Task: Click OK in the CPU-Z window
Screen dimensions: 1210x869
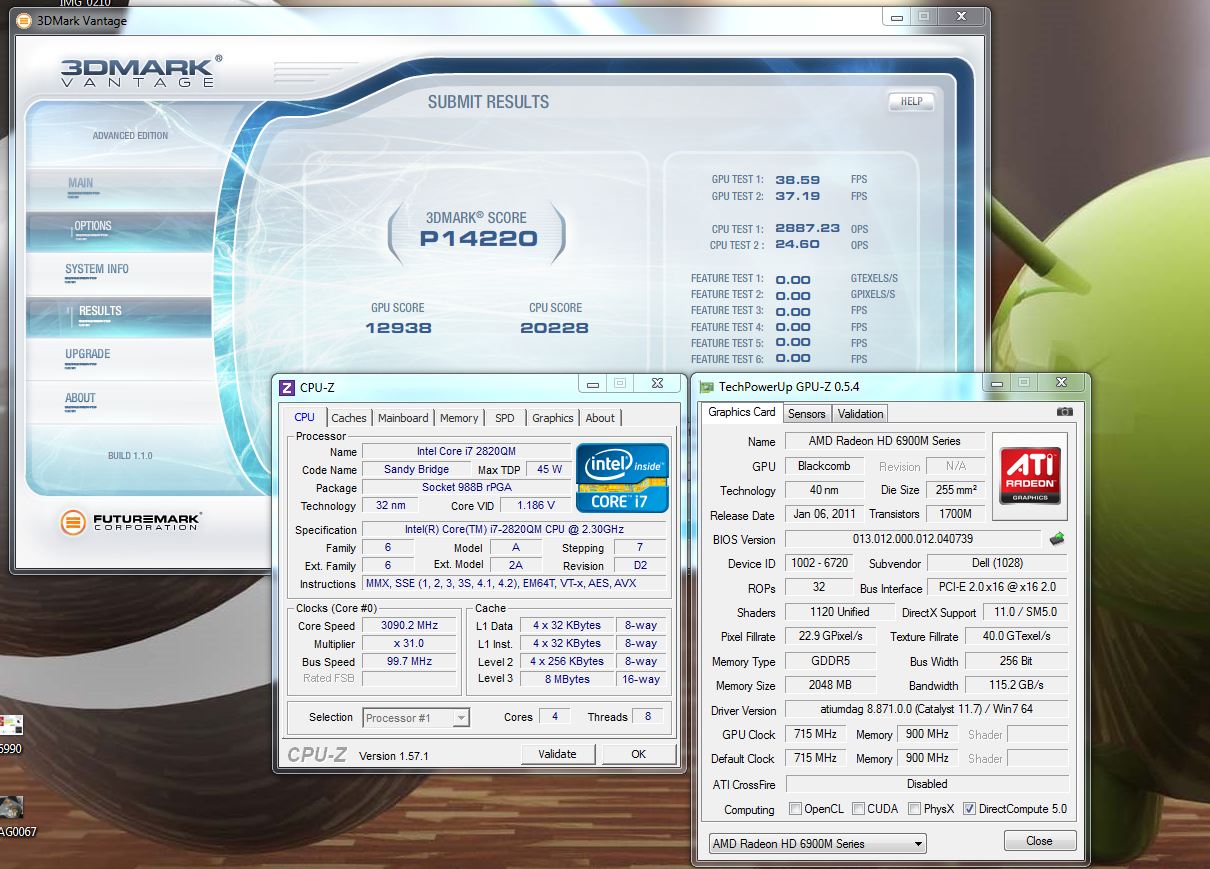Action: pyautogui.click(x=638, y=754)
